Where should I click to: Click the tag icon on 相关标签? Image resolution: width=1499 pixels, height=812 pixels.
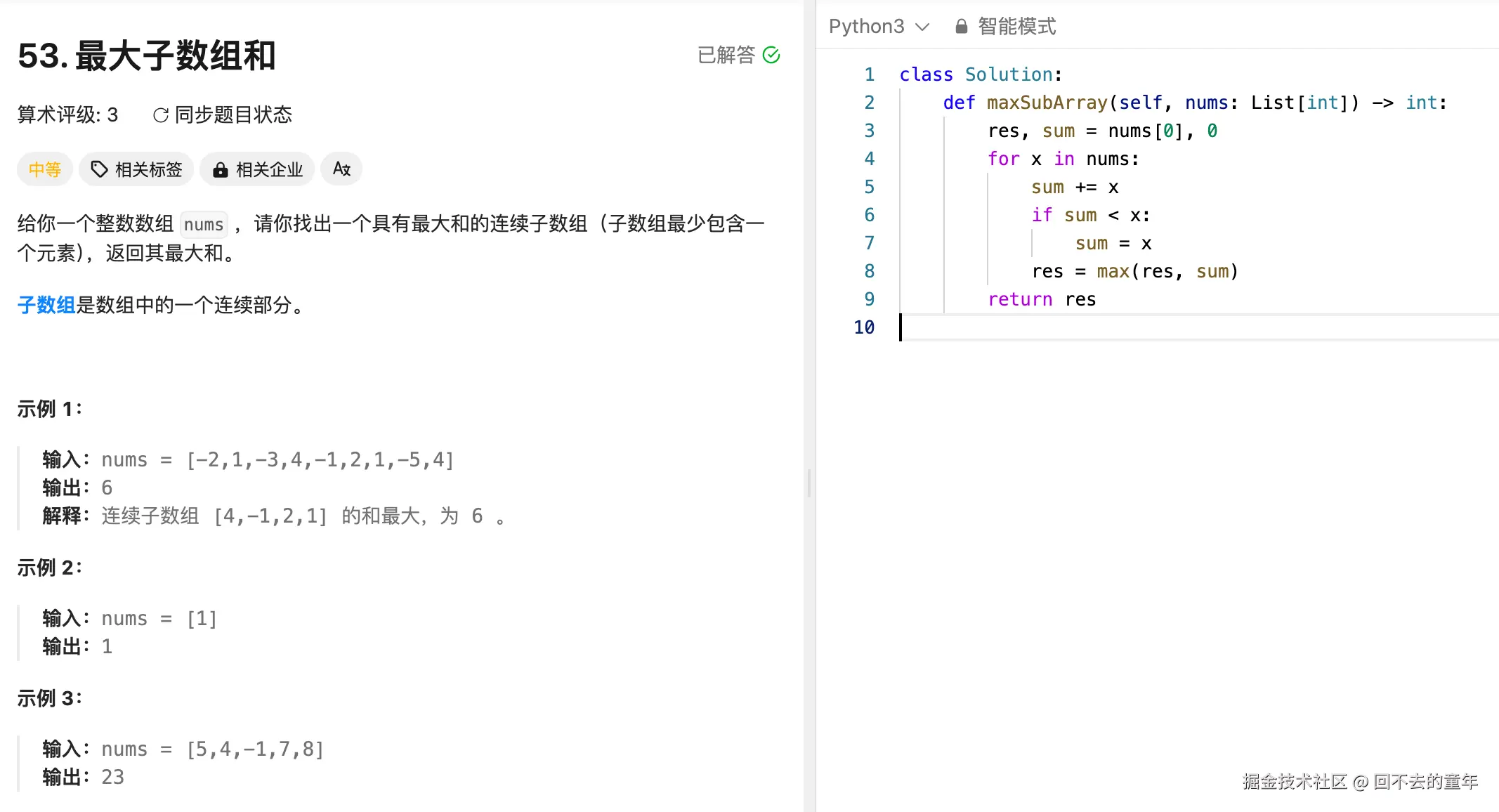click(98, 169)
